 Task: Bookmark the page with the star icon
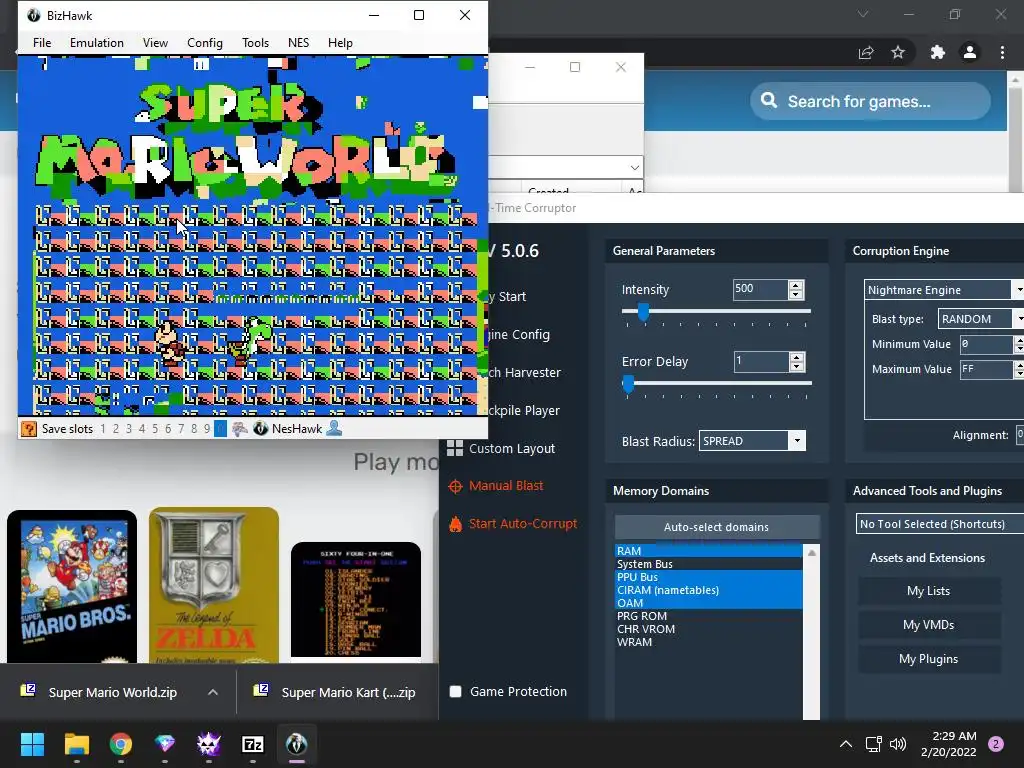(898, 52)
